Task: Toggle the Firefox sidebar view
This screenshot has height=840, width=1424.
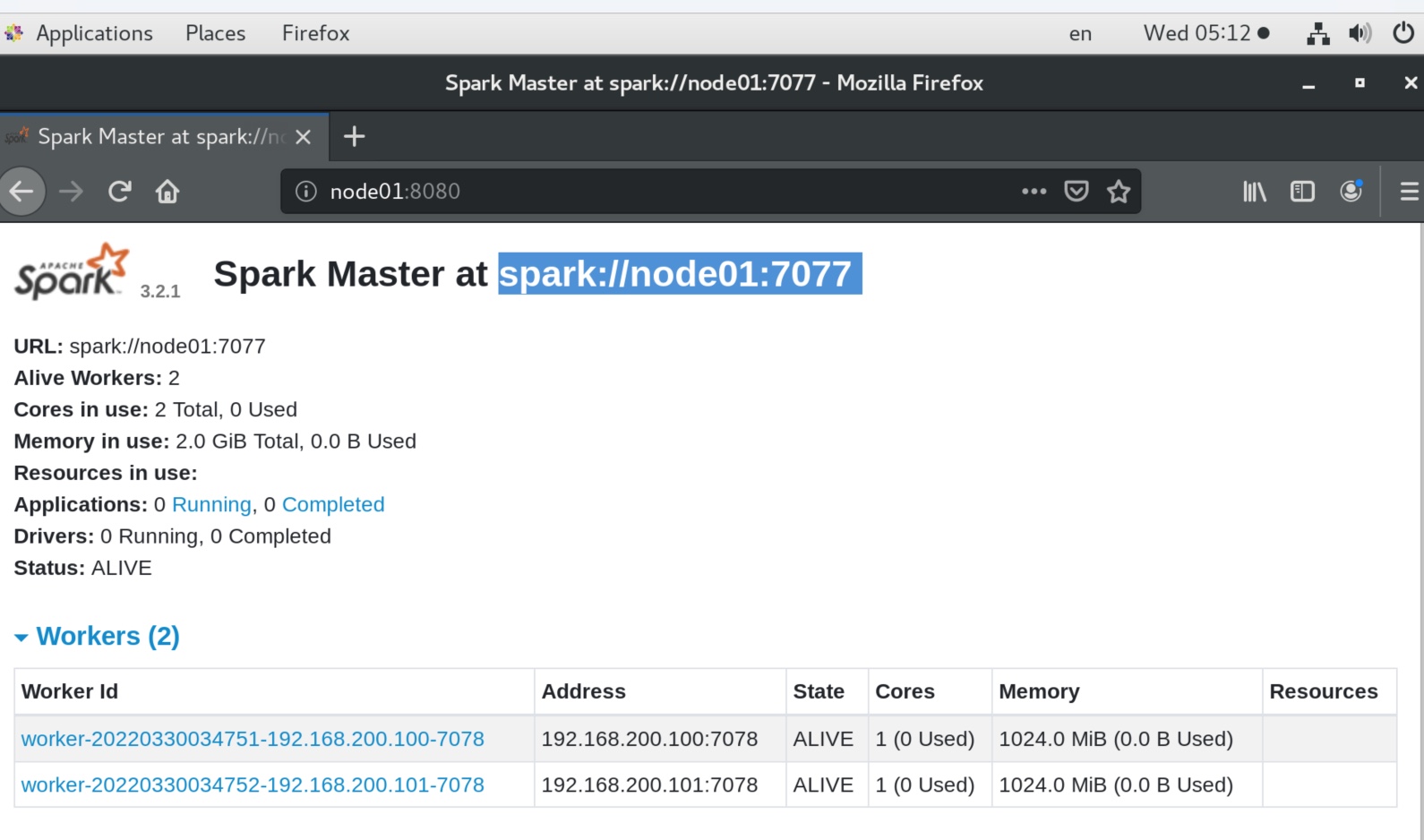Action: coord(1302,191)
